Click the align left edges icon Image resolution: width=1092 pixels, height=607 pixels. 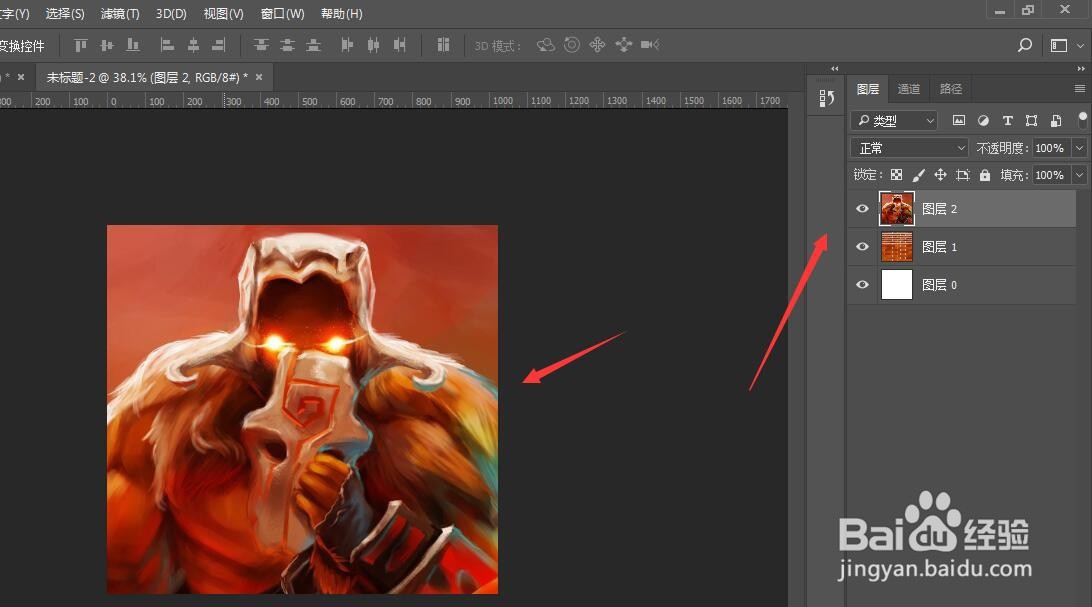coord(167,45)
